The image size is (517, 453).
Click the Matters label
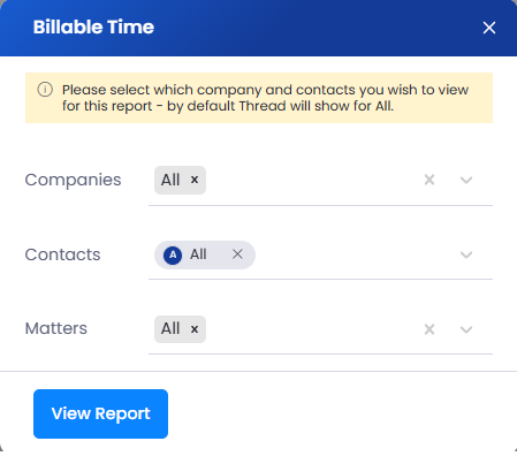[56, 328]
